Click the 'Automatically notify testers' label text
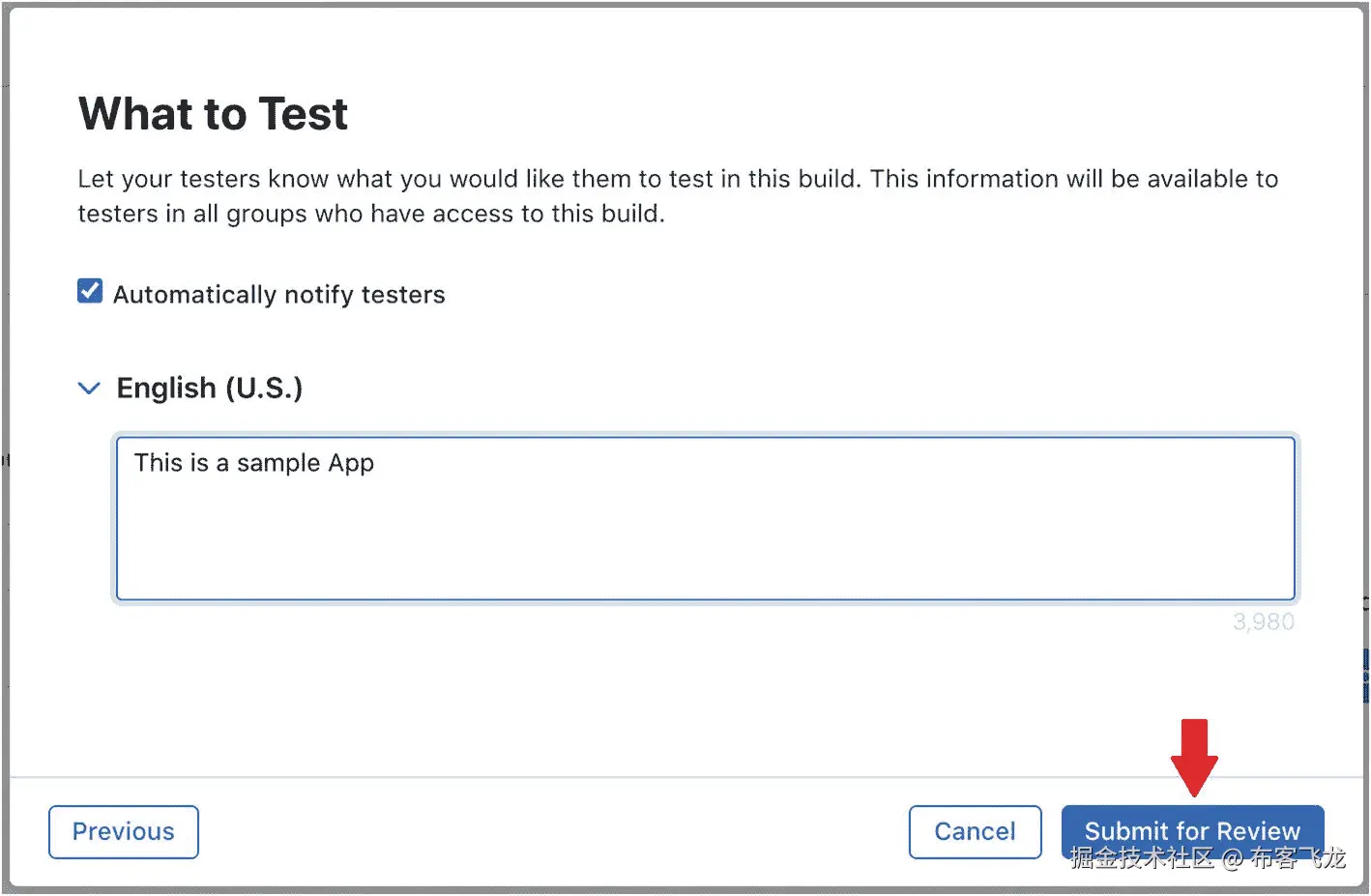The height and width of the screenshot is (896, 1371). [278, 295]
